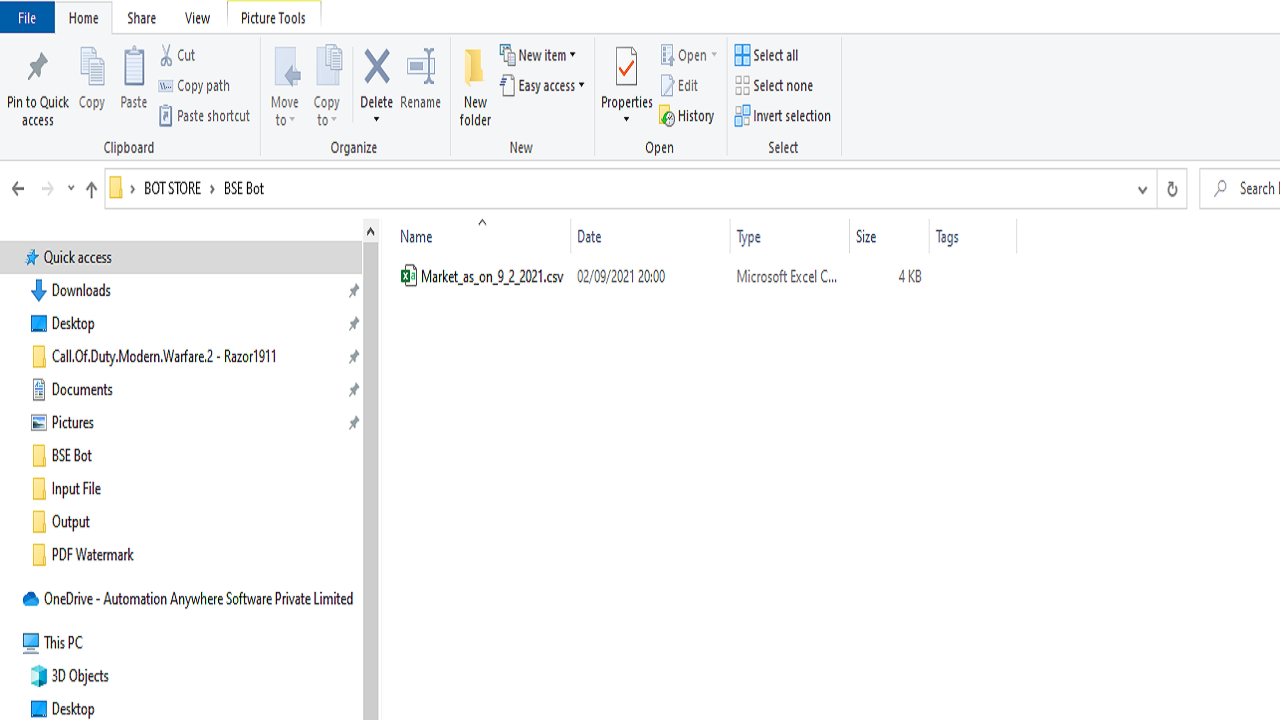1280x720 pixels.
Task: Create a New folder
Action: (475, 88)
